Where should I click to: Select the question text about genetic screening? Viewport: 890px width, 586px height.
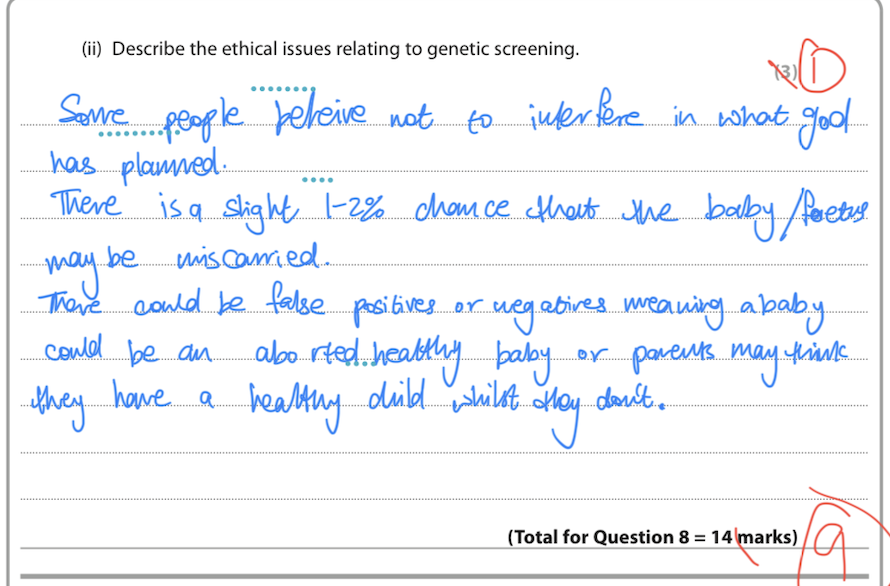click(x=345, y=49)
